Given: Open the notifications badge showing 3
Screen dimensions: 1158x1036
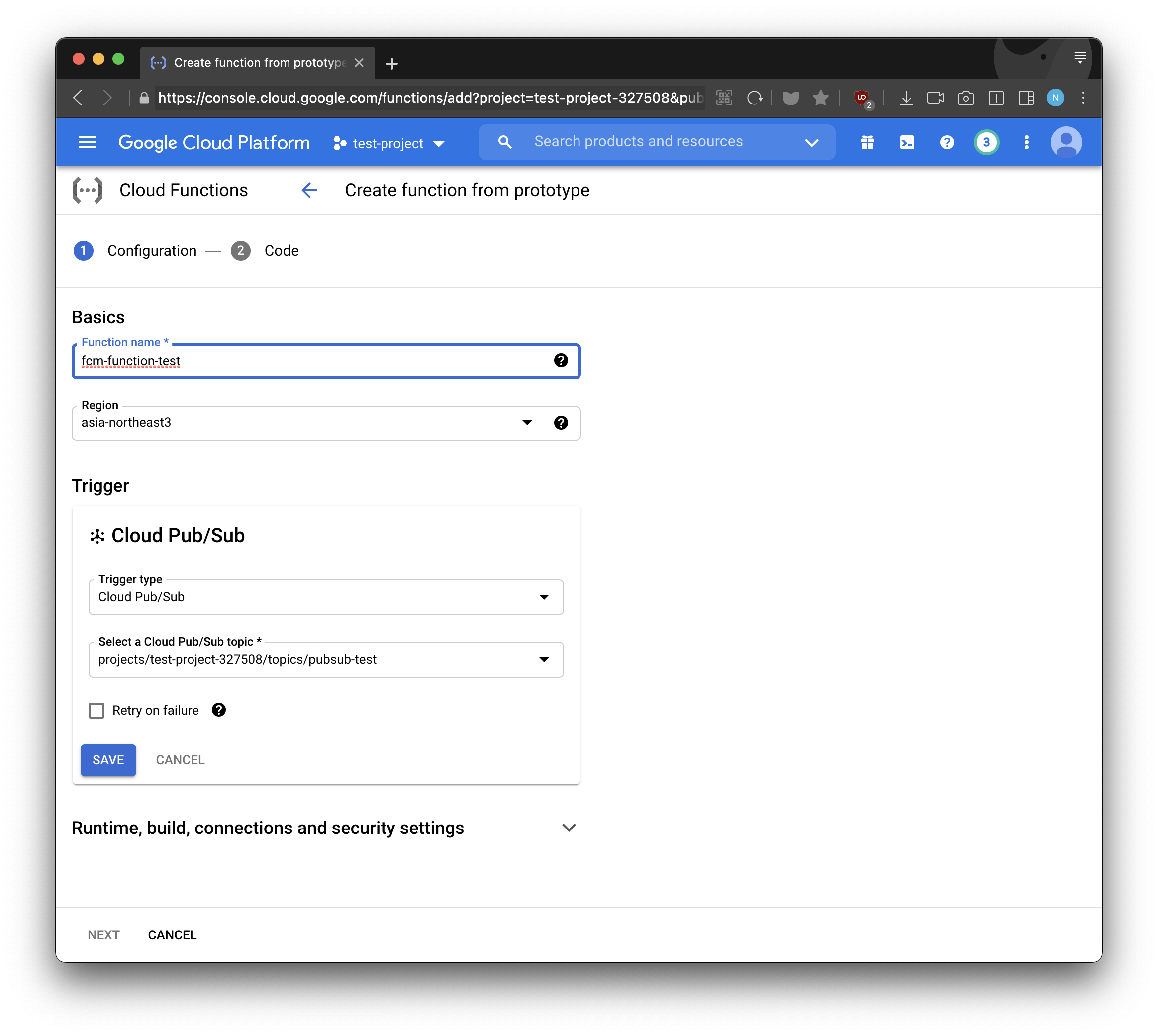Looking at the screenshot, I should coord(986,142).
